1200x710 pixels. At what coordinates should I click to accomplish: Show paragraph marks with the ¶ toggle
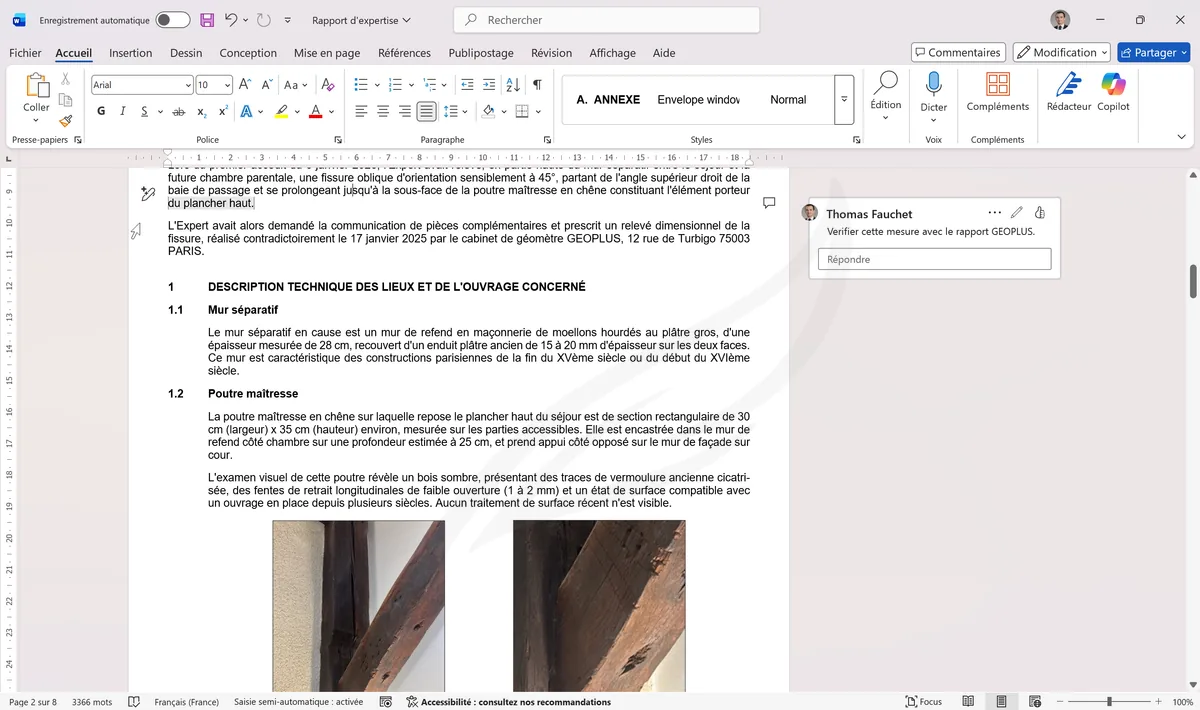(537, 84)
